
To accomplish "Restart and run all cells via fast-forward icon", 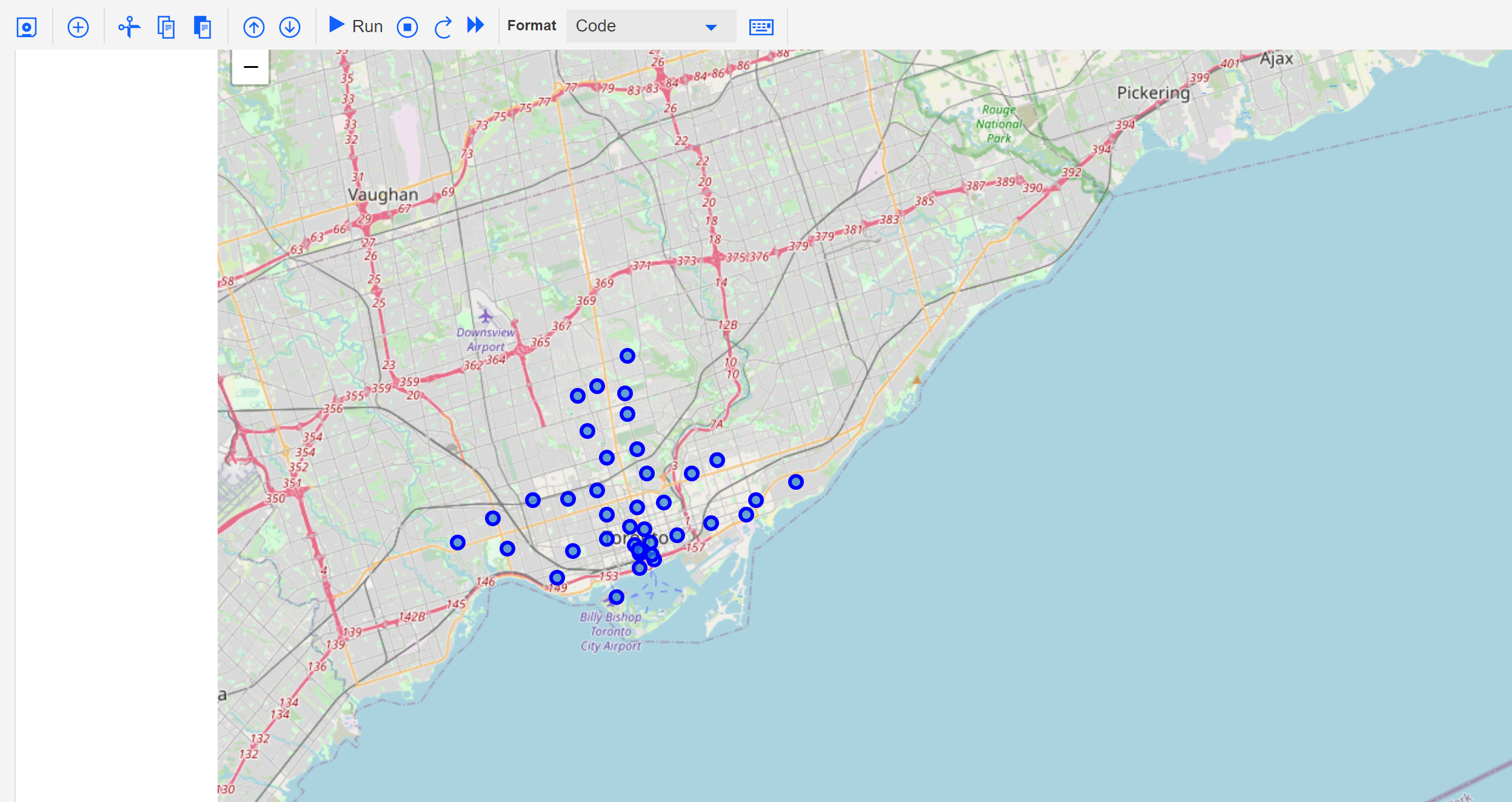I will (476, 25).
